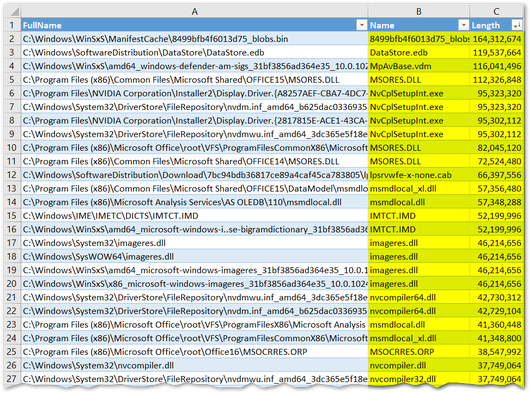Viewport: 530px width, 394px height.
Task: Click length value 41,348,800
Action: (496, 338)
